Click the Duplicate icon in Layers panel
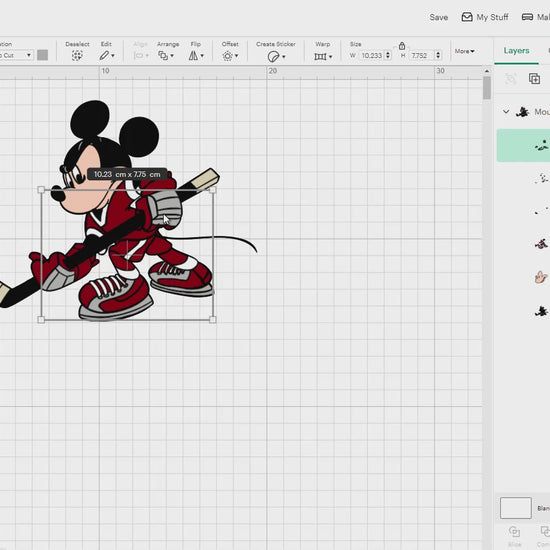Screen dimensions: 550x550 click(534, 79)
